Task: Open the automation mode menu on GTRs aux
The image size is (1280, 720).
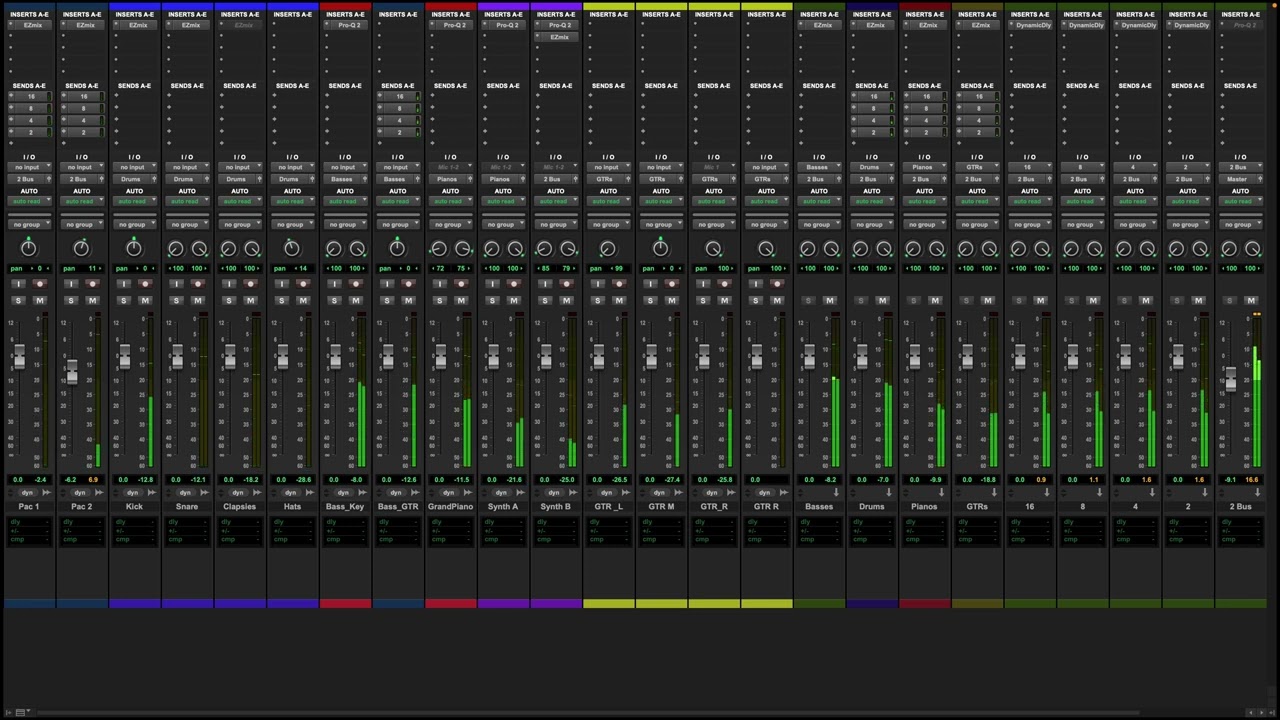Action: [x=977, y=201]
